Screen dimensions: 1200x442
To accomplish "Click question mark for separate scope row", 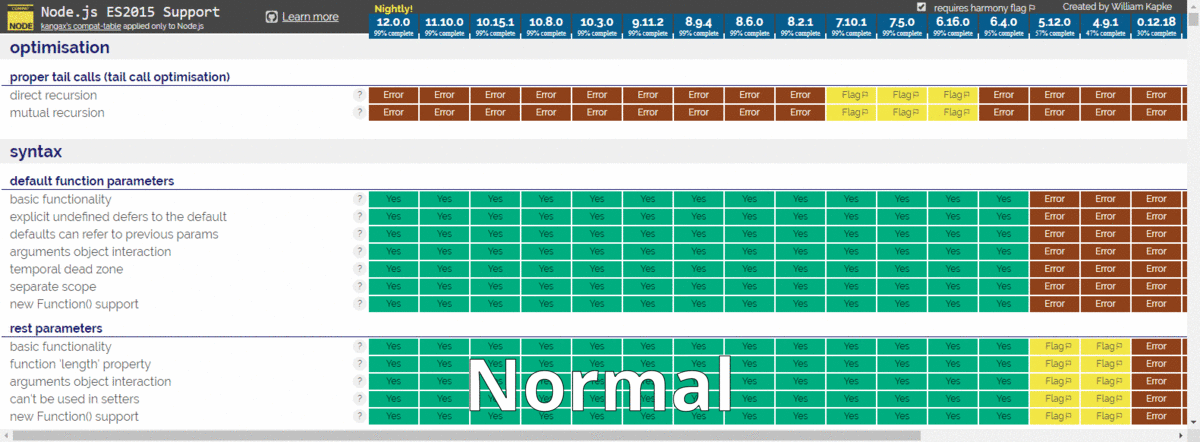I will (358, 286).
